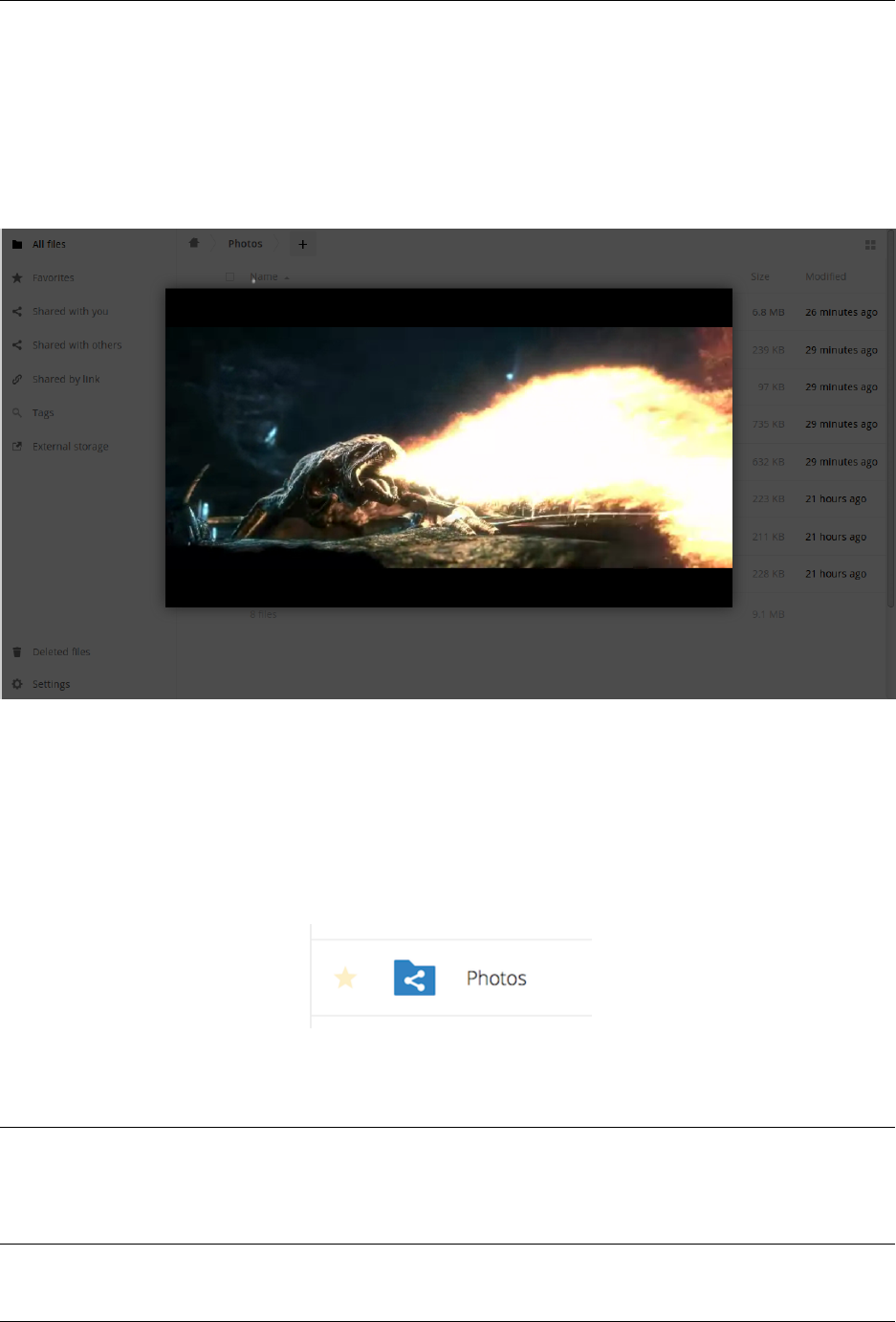Open Tags in the sidebar
This screenshot has width=896, height=1322.
click(43, 412)
